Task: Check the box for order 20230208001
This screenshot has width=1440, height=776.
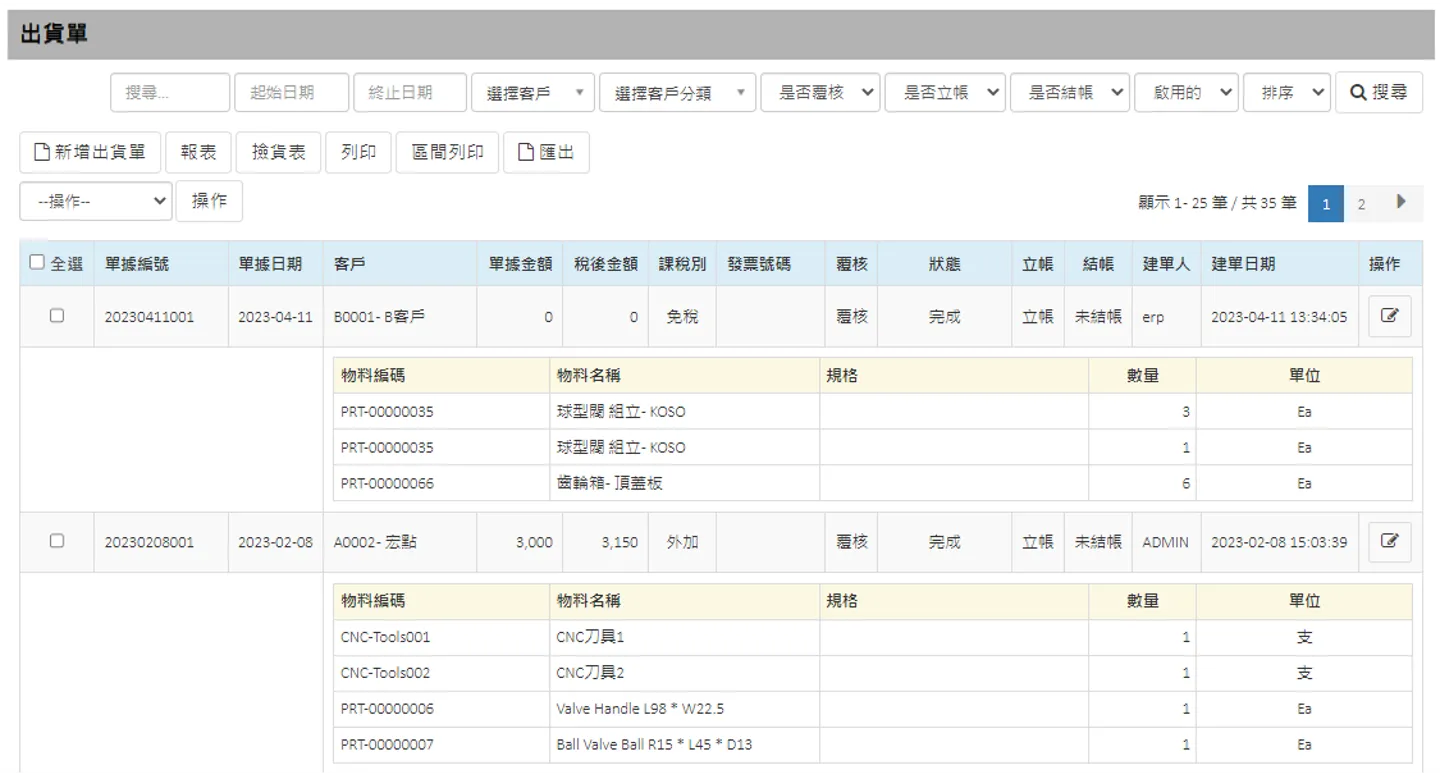Action: [x=57, y=541]
